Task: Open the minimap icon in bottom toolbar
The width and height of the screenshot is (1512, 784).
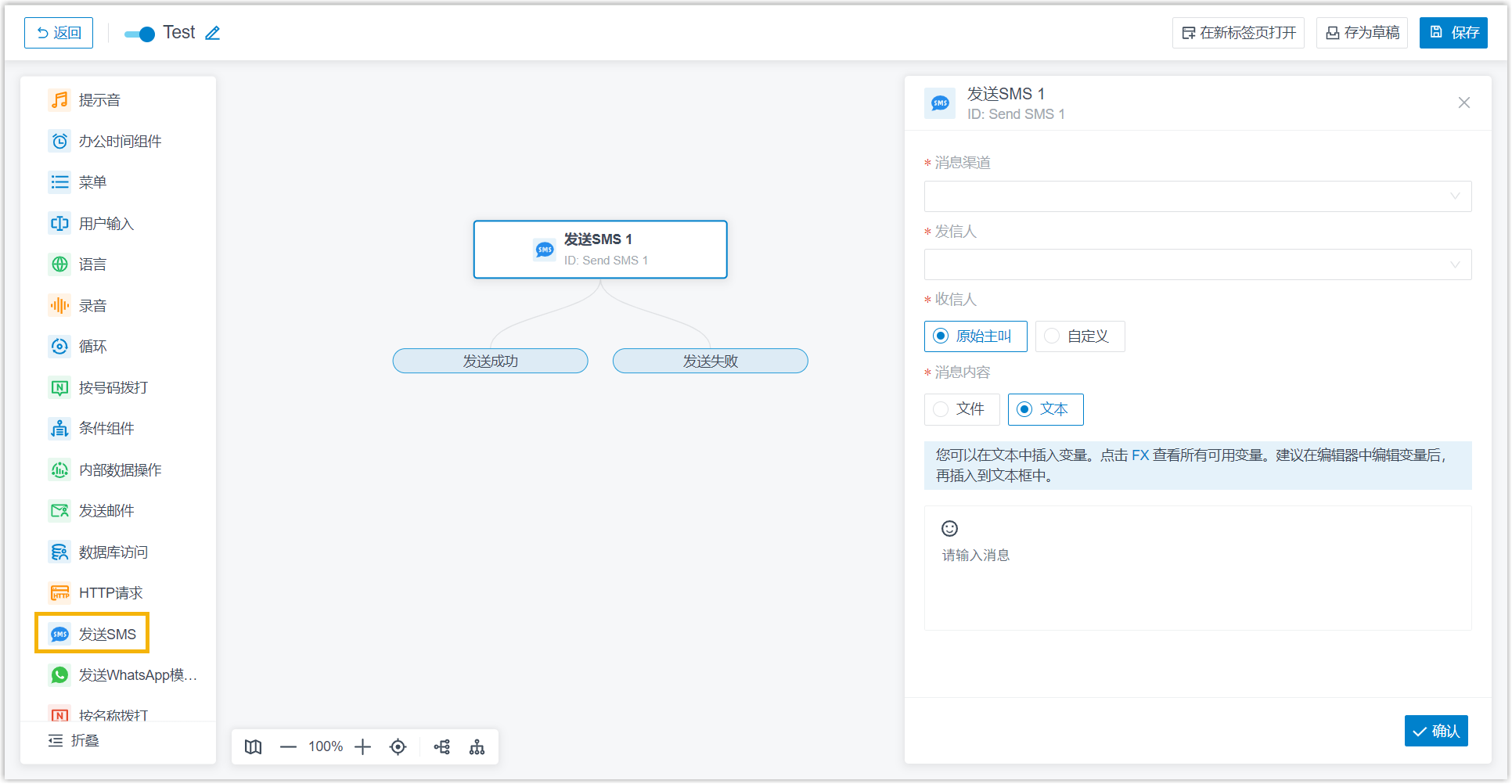Action: point(253,747)
